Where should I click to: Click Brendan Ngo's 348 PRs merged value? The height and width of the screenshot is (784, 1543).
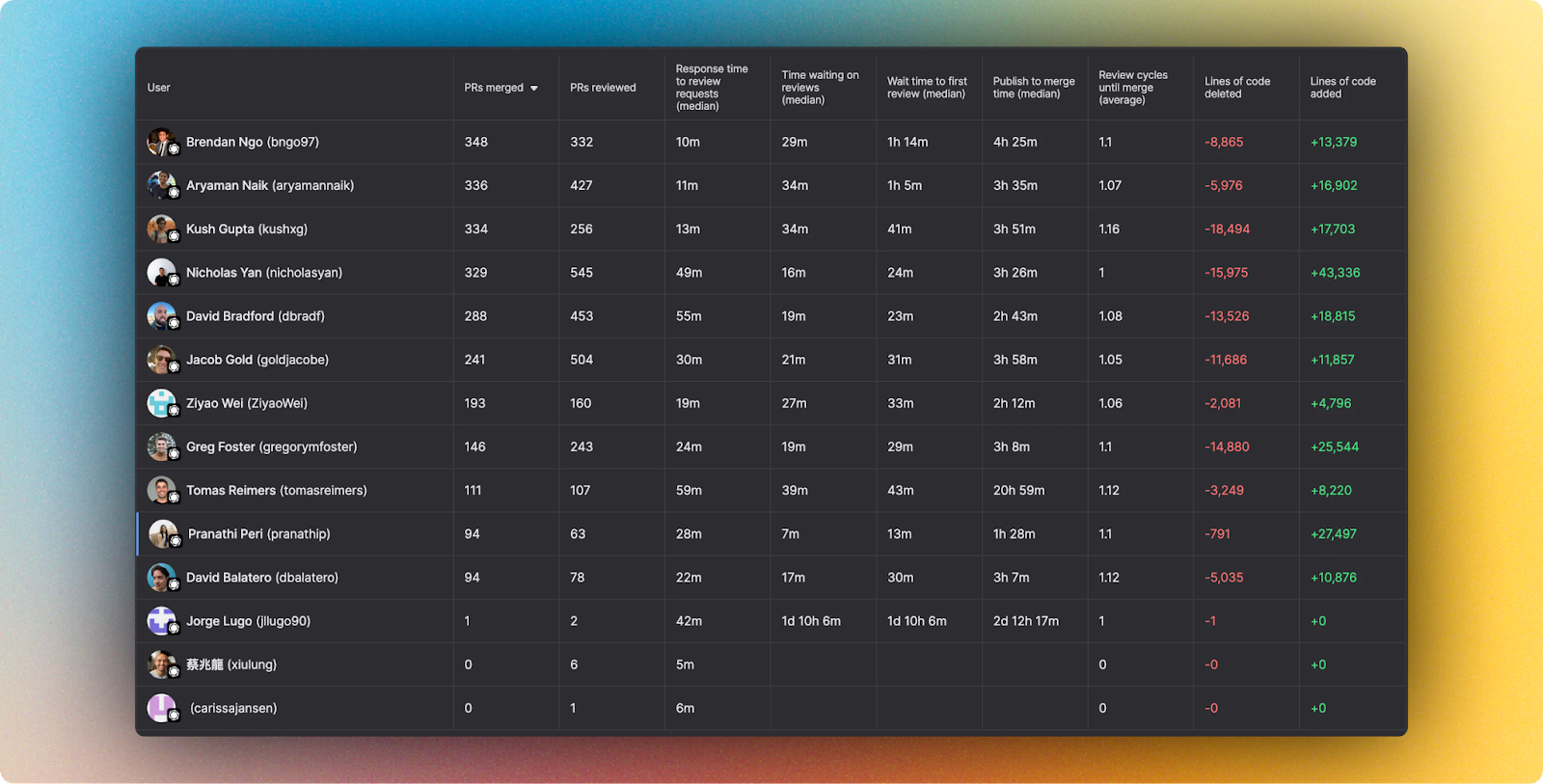click(476, 142)
